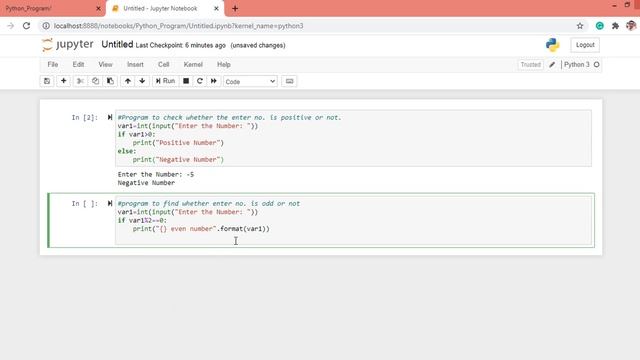The height and width of the screenshot is (360, 640).
Task: Open the browser profile avatar
Action: click(x=631, y=26)
